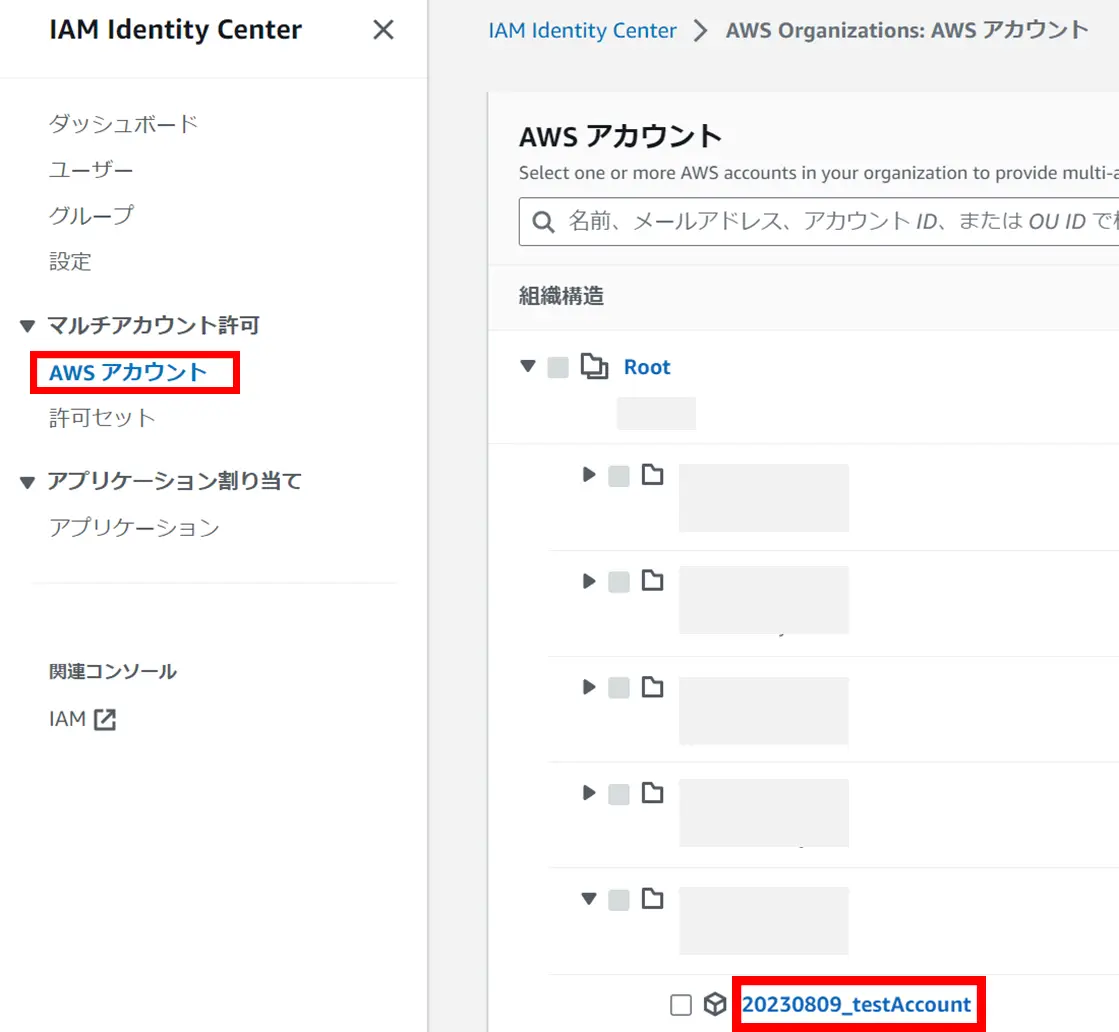Click the folder icon of the OU containing 20230809_testAccount
Image resolution: width=1119 pixels, height=1032 pixels.
click(652, 898)
